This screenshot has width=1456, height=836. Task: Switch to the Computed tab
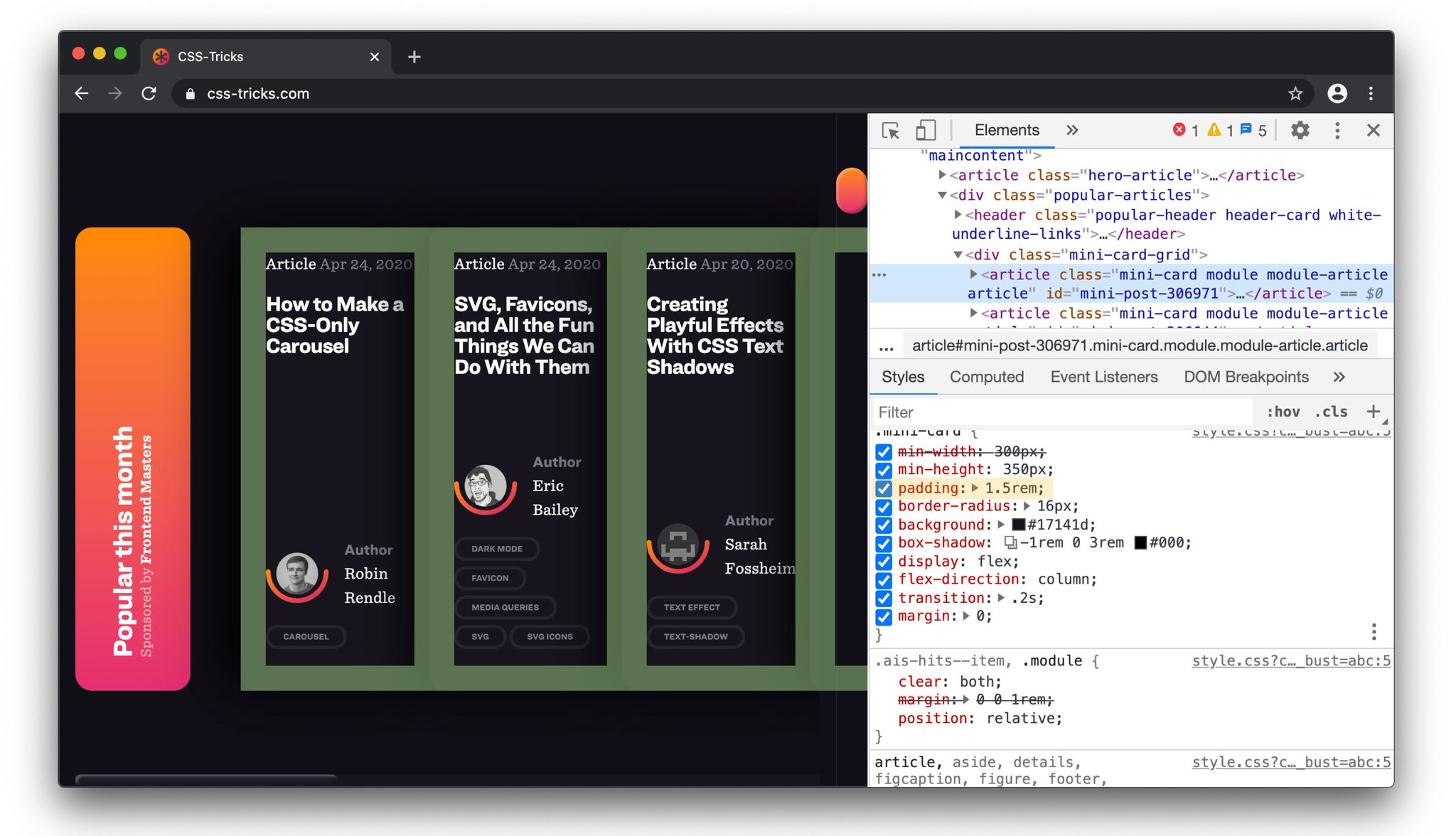986,377
